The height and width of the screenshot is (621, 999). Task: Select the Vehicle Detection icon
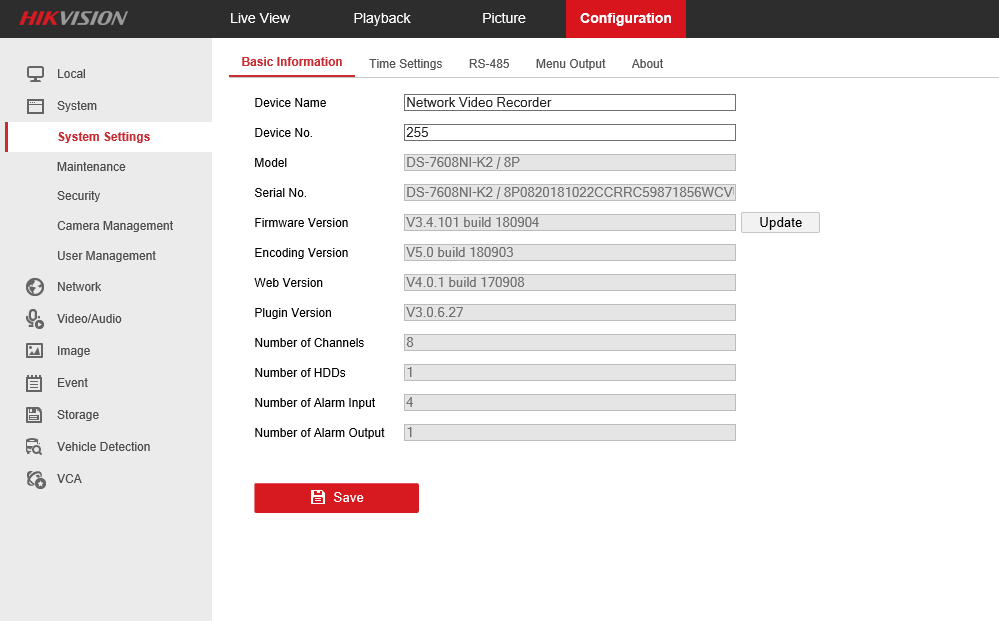tap(35, 447)
